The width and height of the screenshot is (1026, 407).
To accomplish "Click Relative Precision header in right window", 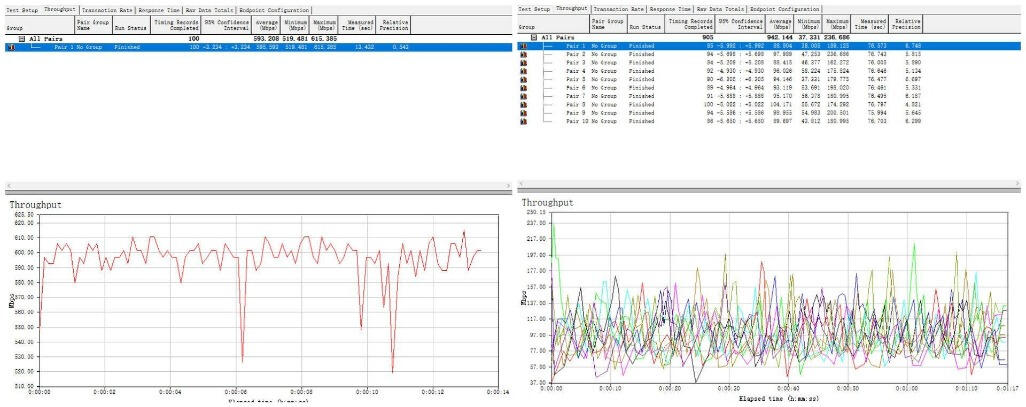I will [x=907, y=24].
